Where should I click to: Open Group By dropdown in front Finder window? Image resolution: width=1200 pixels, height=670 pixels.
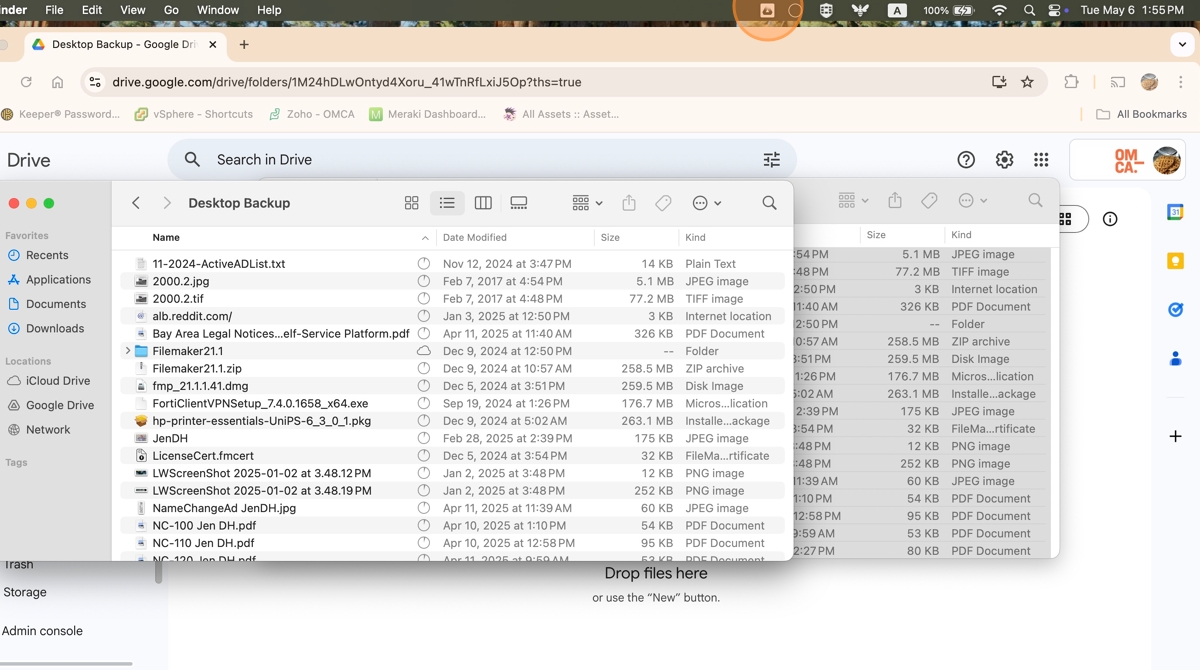587,203
